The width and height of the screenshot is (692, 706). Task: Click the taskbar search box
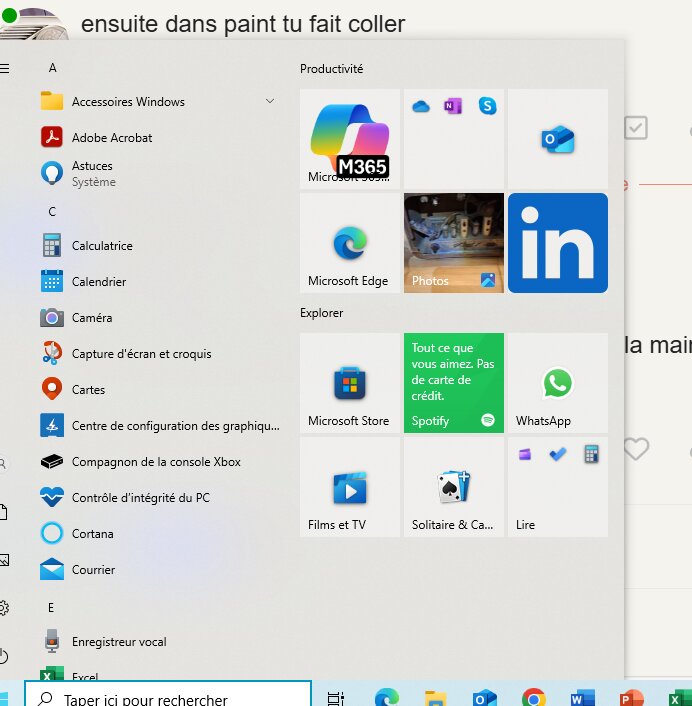tap(168, 694)
